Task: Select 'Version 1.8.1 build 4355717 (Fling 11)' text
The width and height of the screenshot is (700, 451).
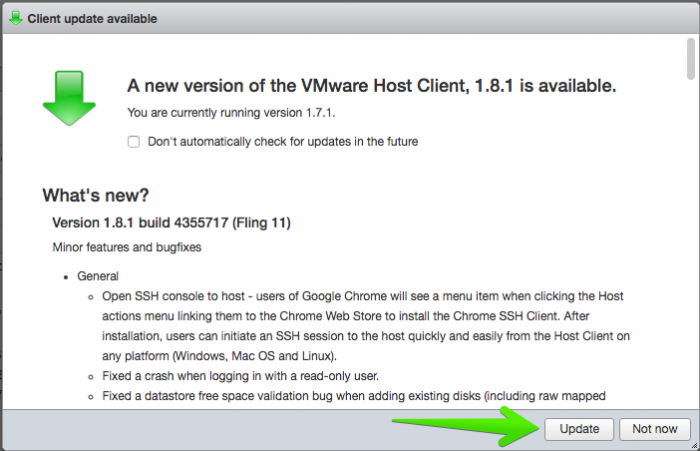Action: pos(171,222)
